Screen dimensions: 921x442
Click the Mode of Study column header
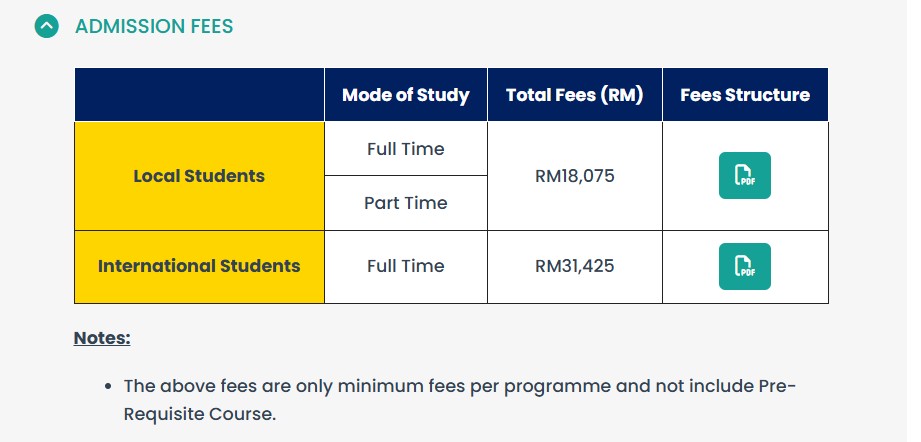click(x=405, y=95)
